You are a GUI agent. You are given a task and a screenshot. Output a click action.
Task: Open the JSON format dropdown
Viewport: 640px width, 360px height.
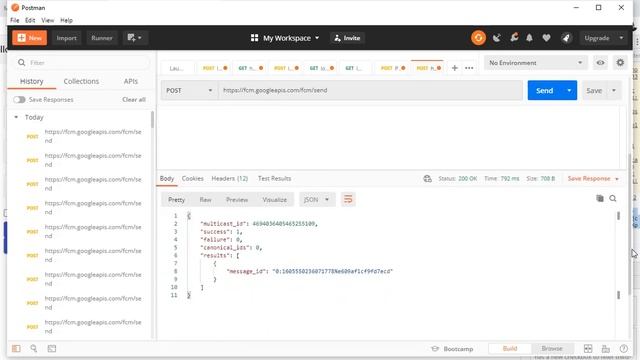click(316, 200)
